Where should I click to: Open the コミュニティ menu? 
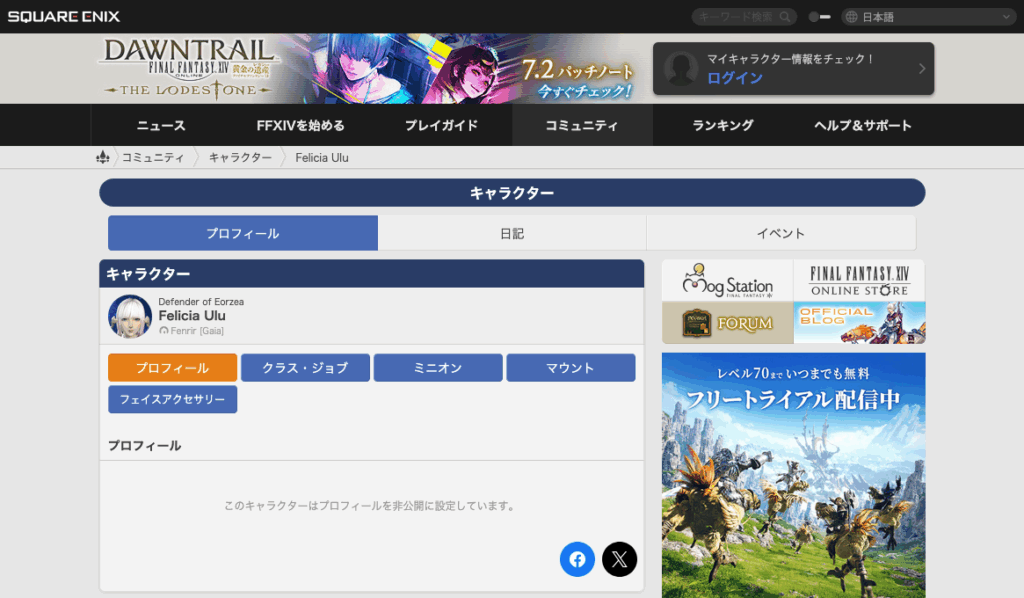[582, 125]
